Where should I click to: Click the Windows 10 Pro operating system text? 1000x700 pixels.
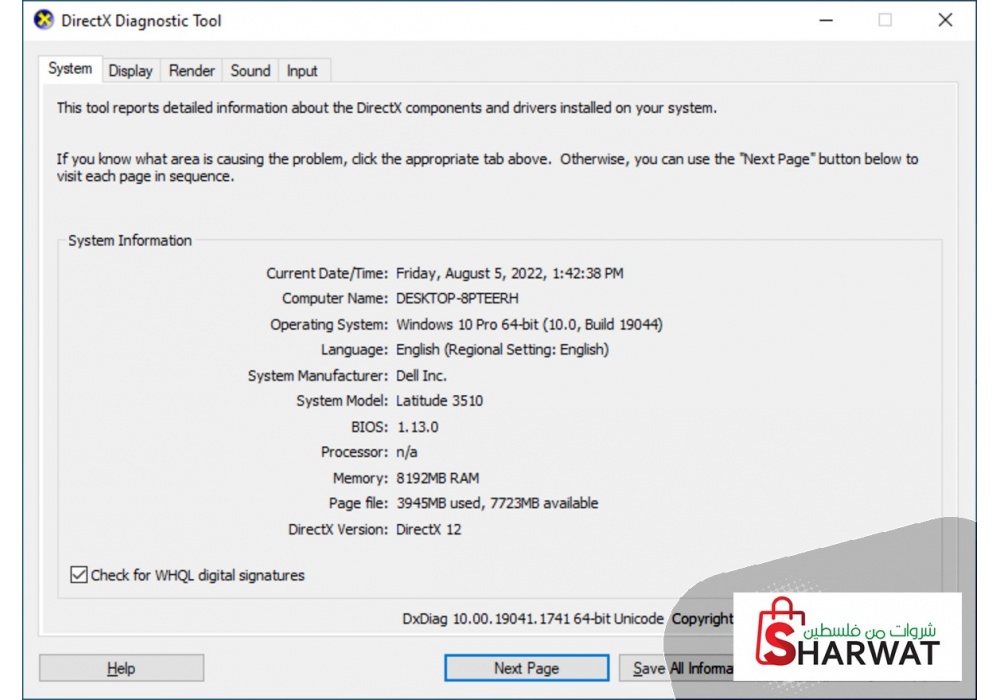pyautogui.click(x=529, y=324)
